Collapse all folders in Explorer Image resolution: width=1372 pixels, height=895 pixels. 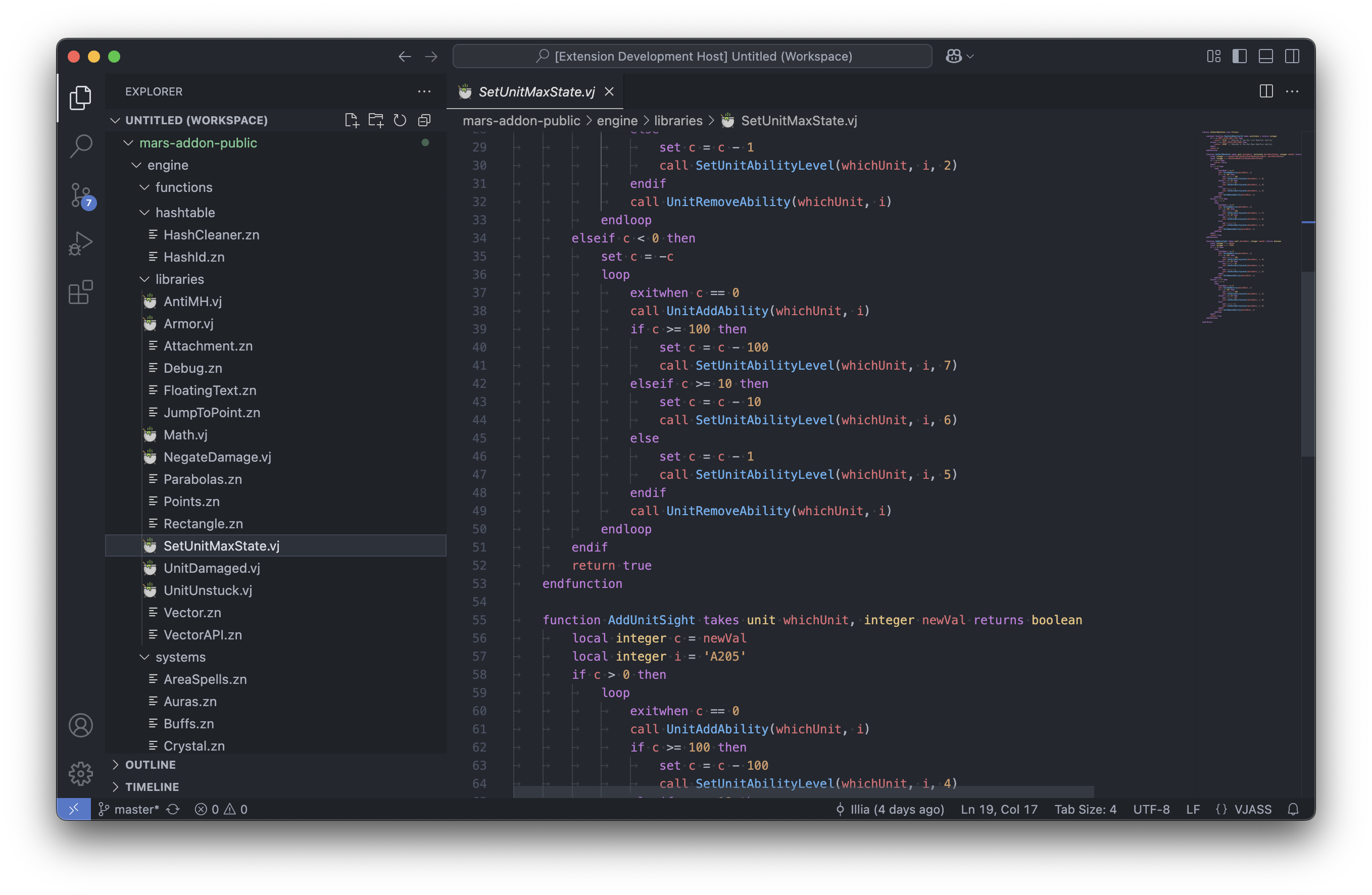(x=424, y=120)
